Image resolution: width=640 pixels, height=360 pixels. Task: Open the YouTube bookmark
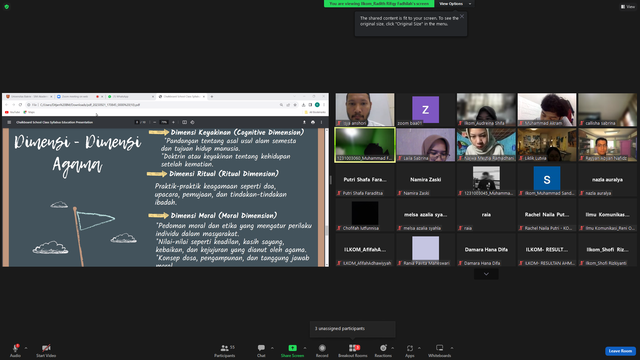click(12, 112)
